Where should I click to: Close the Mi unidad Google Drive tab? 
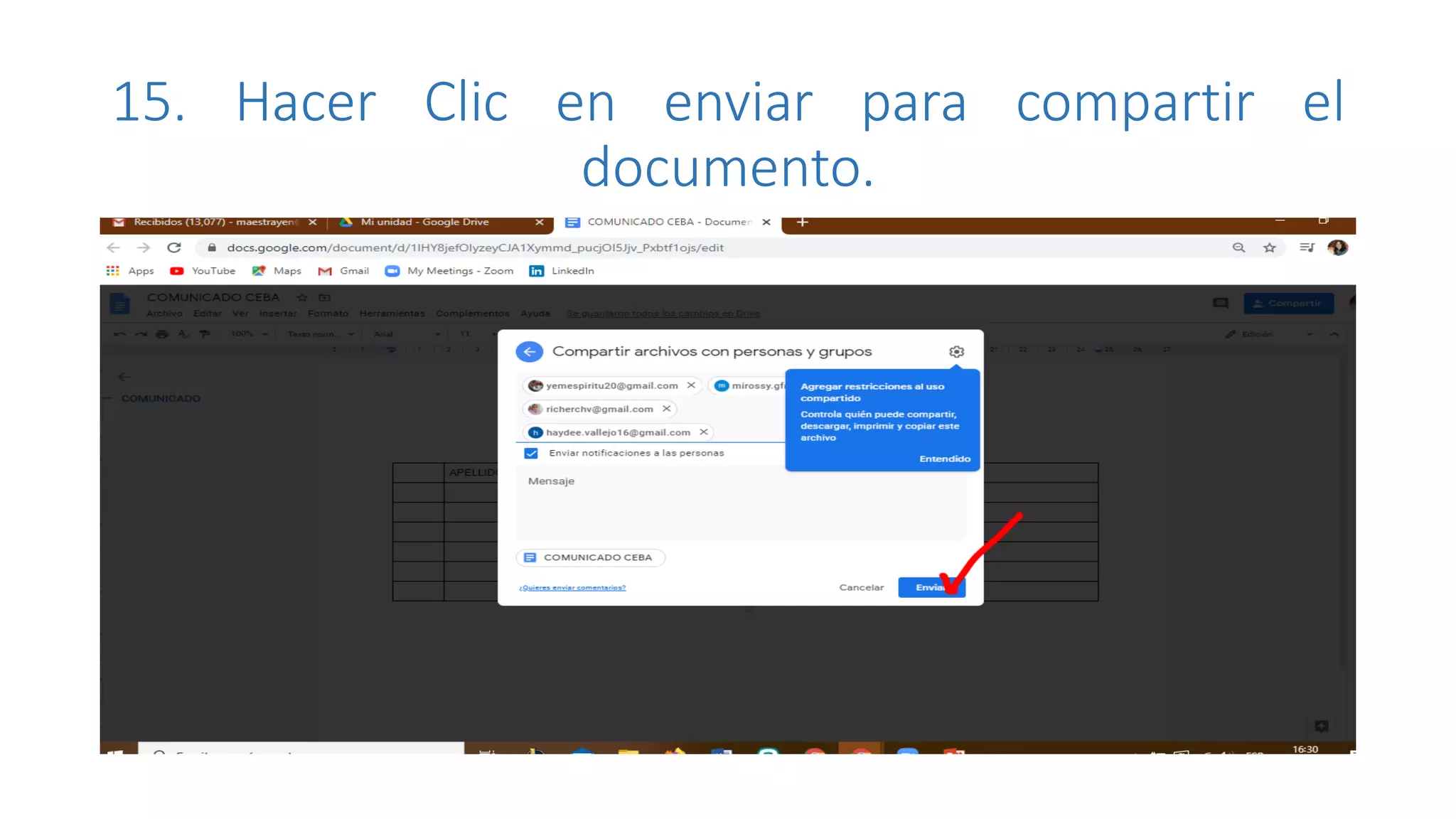(540, 223)
